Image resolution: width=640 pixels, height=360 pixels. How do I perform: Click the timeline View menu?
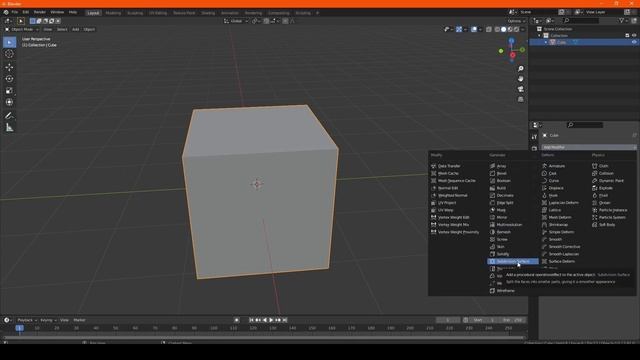(64, 320)
